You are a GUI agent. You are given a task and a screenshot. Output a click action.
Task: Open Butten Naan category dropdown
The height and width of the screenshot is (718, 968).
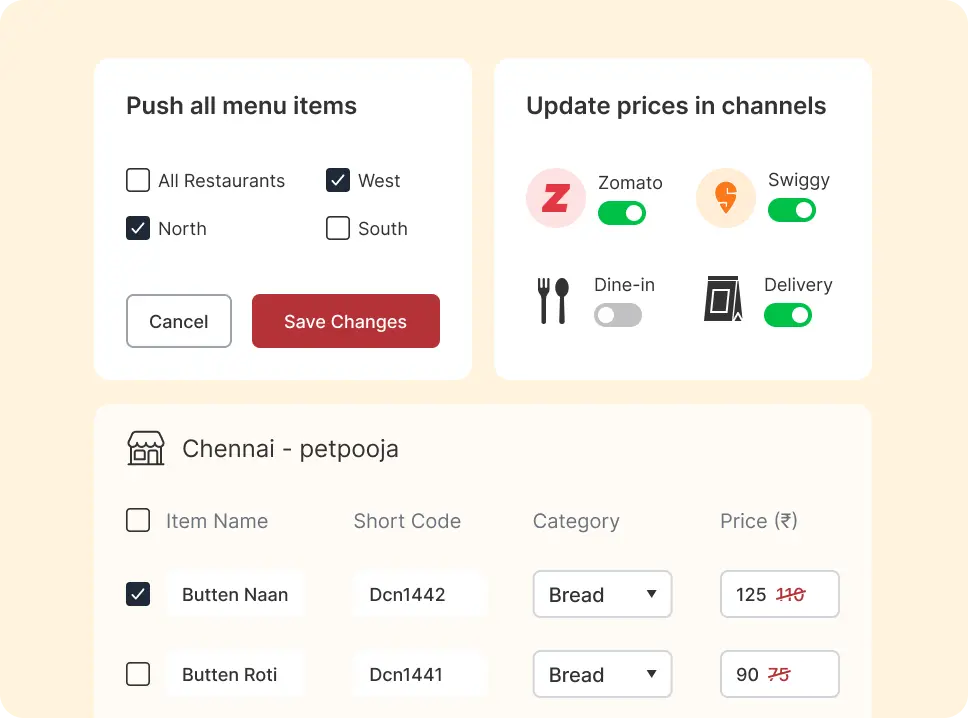[602, 594]
